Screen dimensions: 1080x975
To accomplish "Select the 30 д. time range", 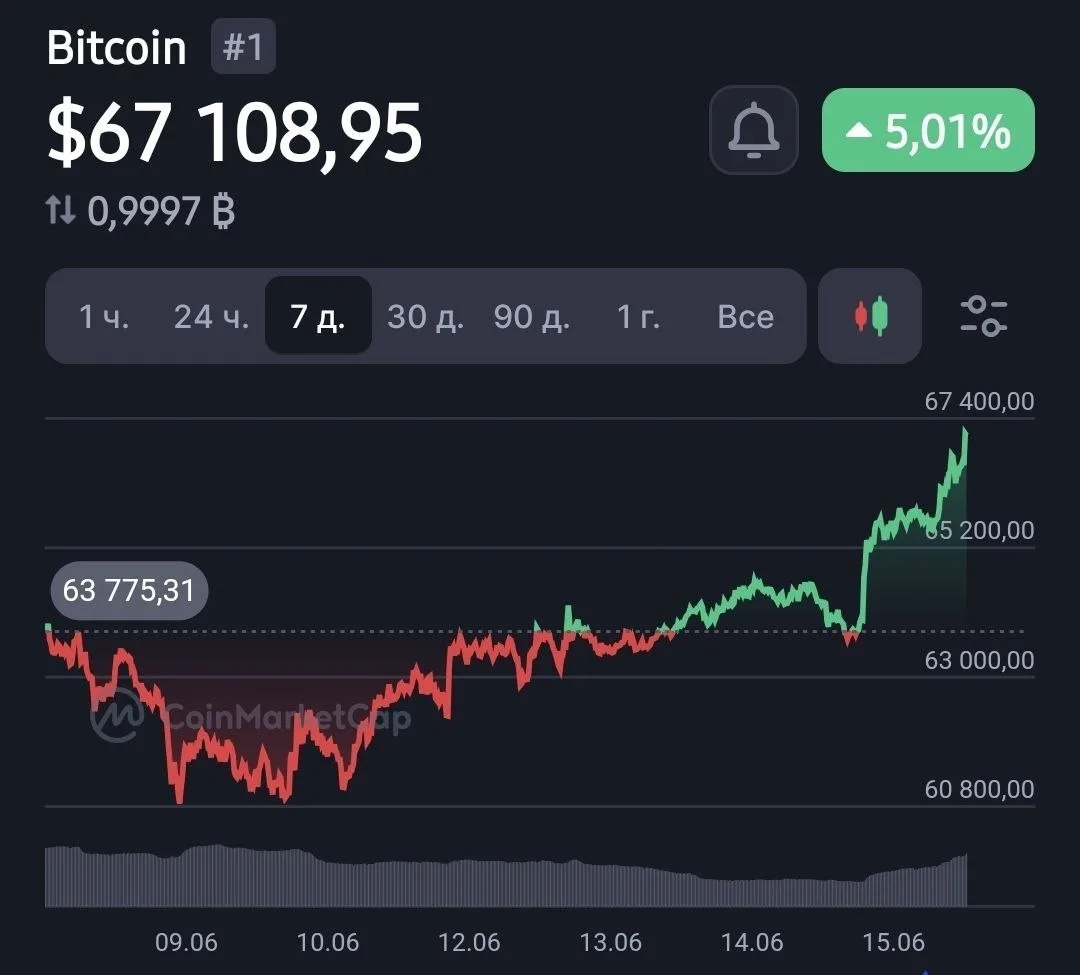I will coord(425,317).
